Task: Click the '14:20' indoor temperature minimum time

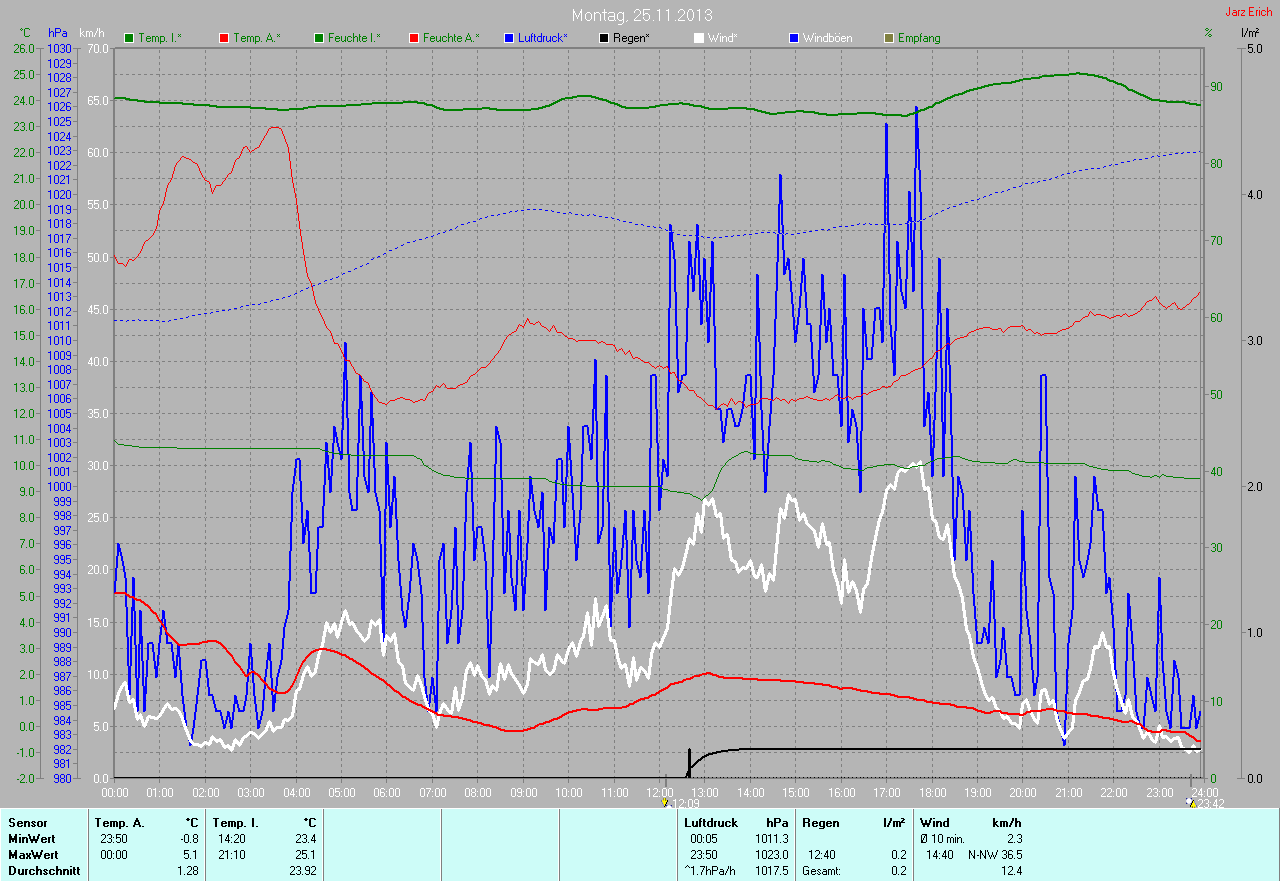Action: coord(232,839)
